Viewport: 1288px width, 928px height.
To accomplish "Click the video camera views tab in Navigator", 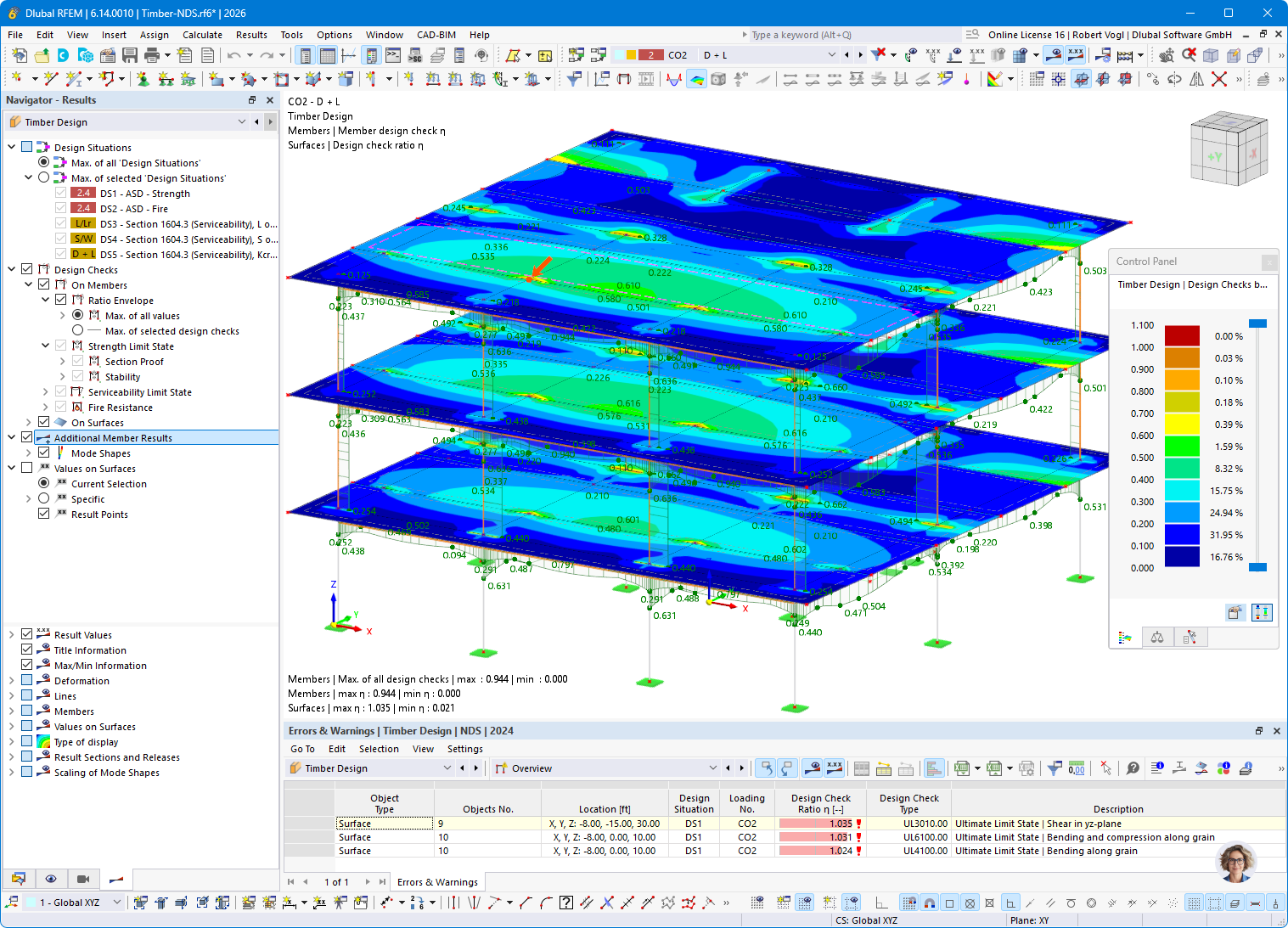I will click(83, 879).
